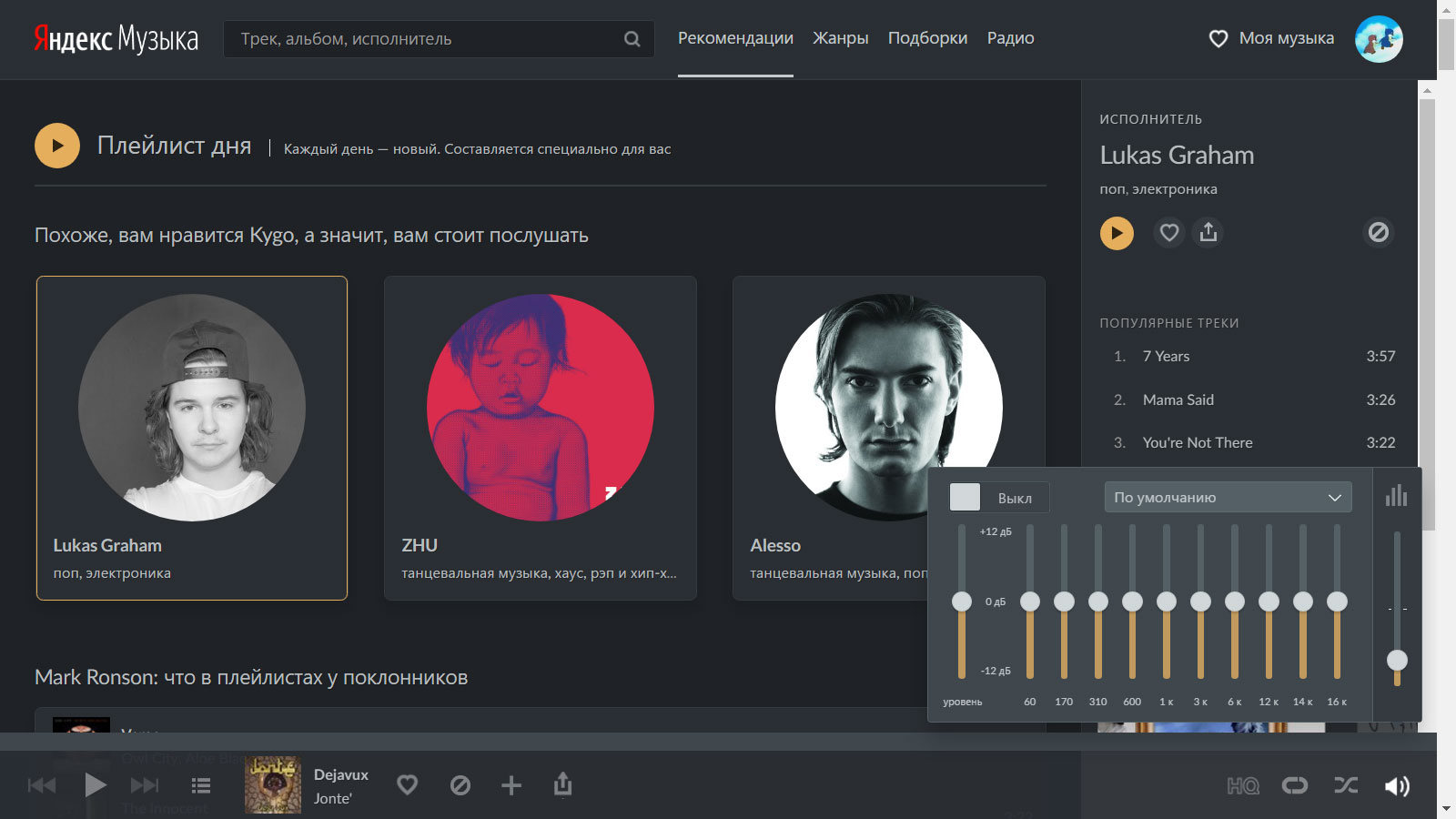1456x819 pixels.
Task: Play Lukas Graham in the artist panel
Action: (1117, 233)
